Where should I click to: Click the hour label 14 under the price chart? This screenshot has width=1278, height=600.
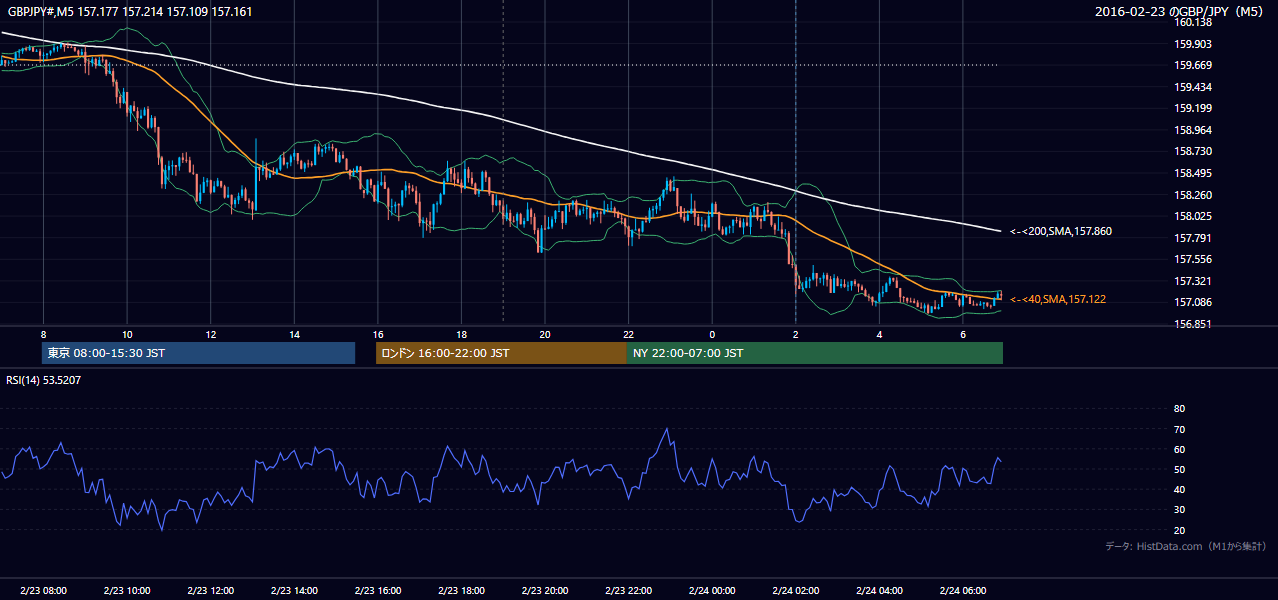[x=294, y=334]
